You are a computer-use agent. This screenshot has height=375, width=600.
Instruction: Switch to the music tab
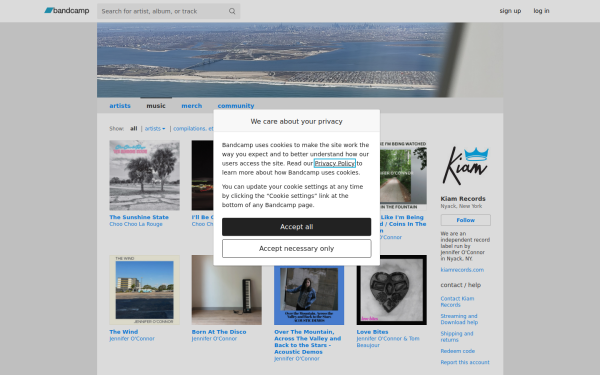(156, 106)
